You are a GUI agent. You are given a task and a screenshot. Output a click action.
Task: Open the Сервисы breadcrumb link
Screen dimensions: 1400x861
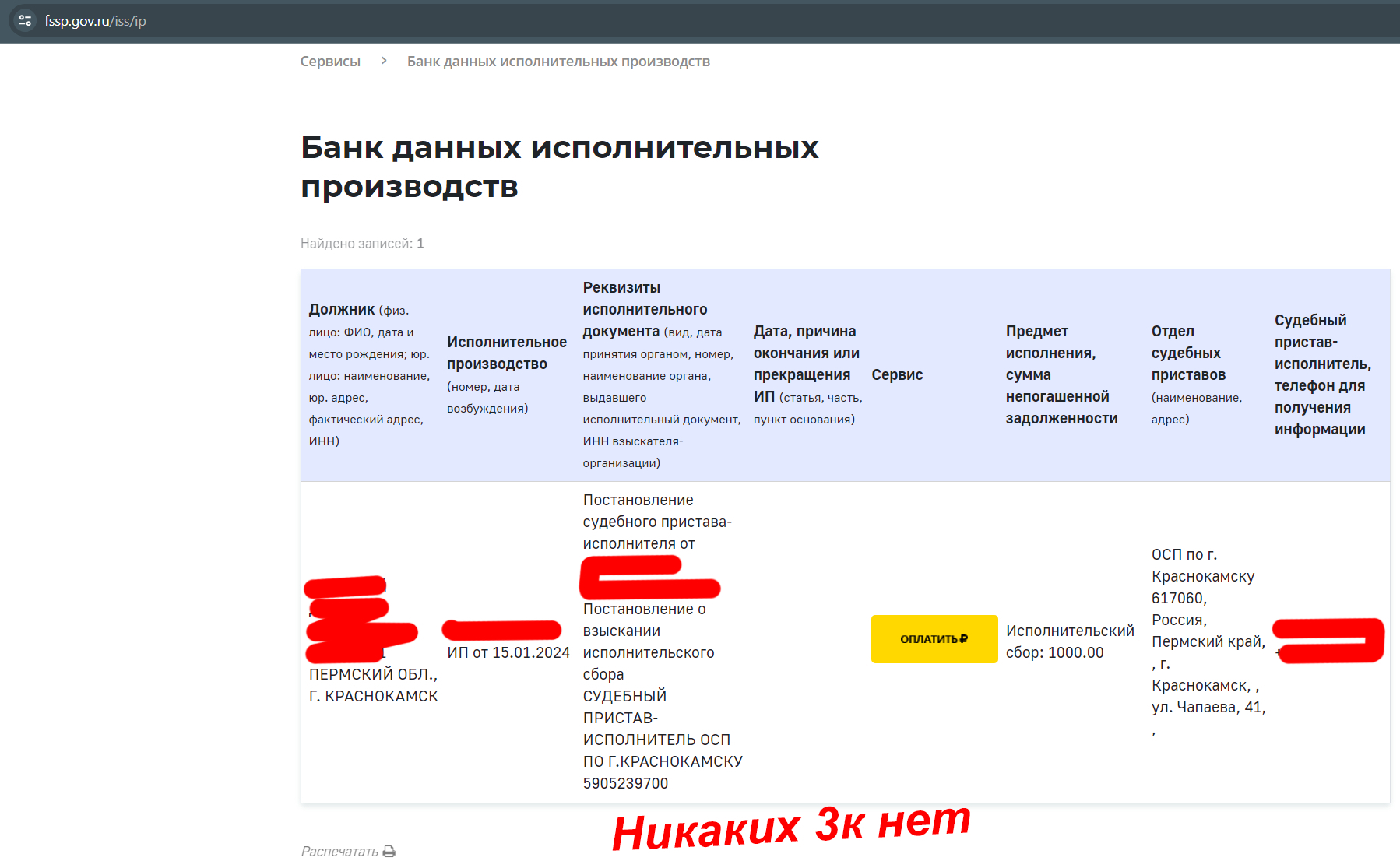click(x=330, y=61)
